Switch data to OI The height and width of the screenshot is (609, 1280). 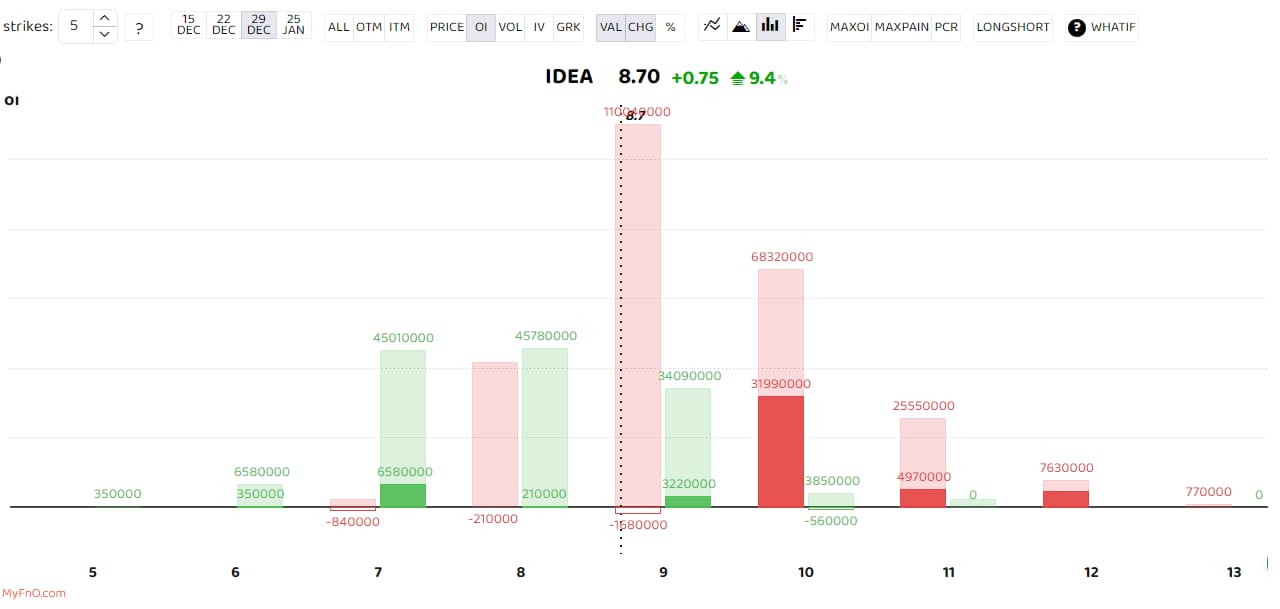point(481,27)
